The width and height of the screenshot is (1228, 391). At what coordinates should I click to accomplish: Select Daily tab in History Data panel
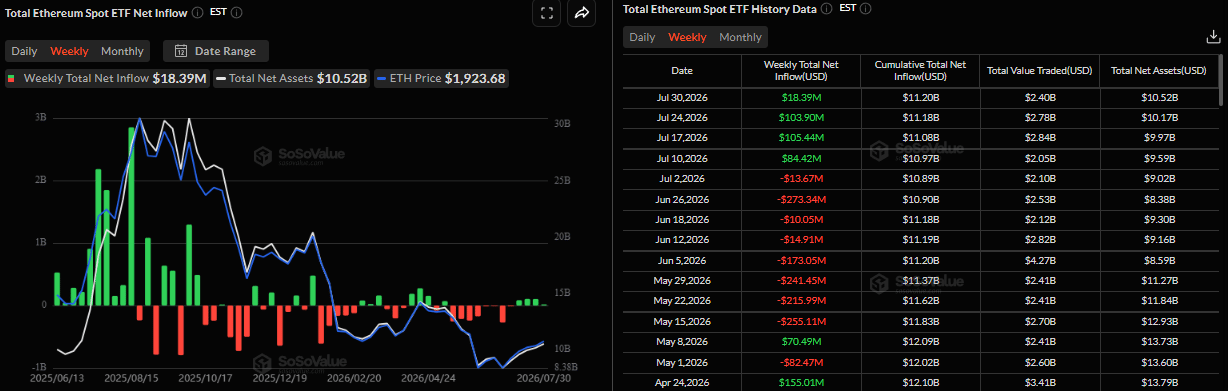click(642, 37)
